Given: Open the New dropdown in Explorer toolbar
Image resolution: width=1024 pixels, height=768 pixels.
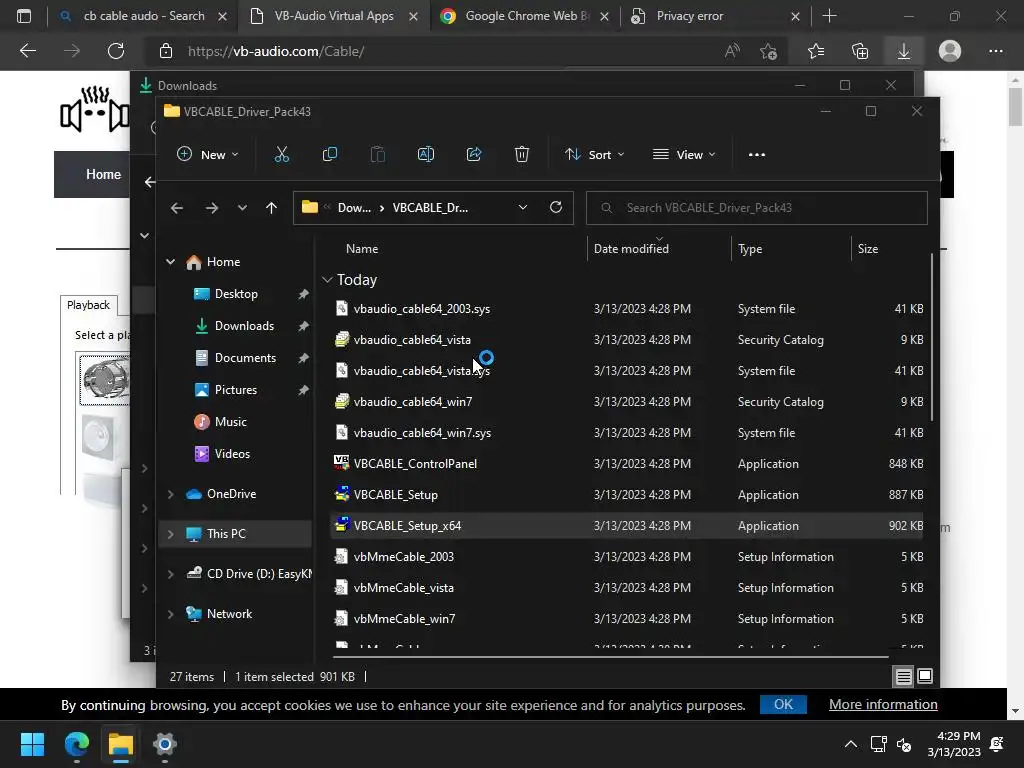Looking at the screenshot, I should point(208,155).
